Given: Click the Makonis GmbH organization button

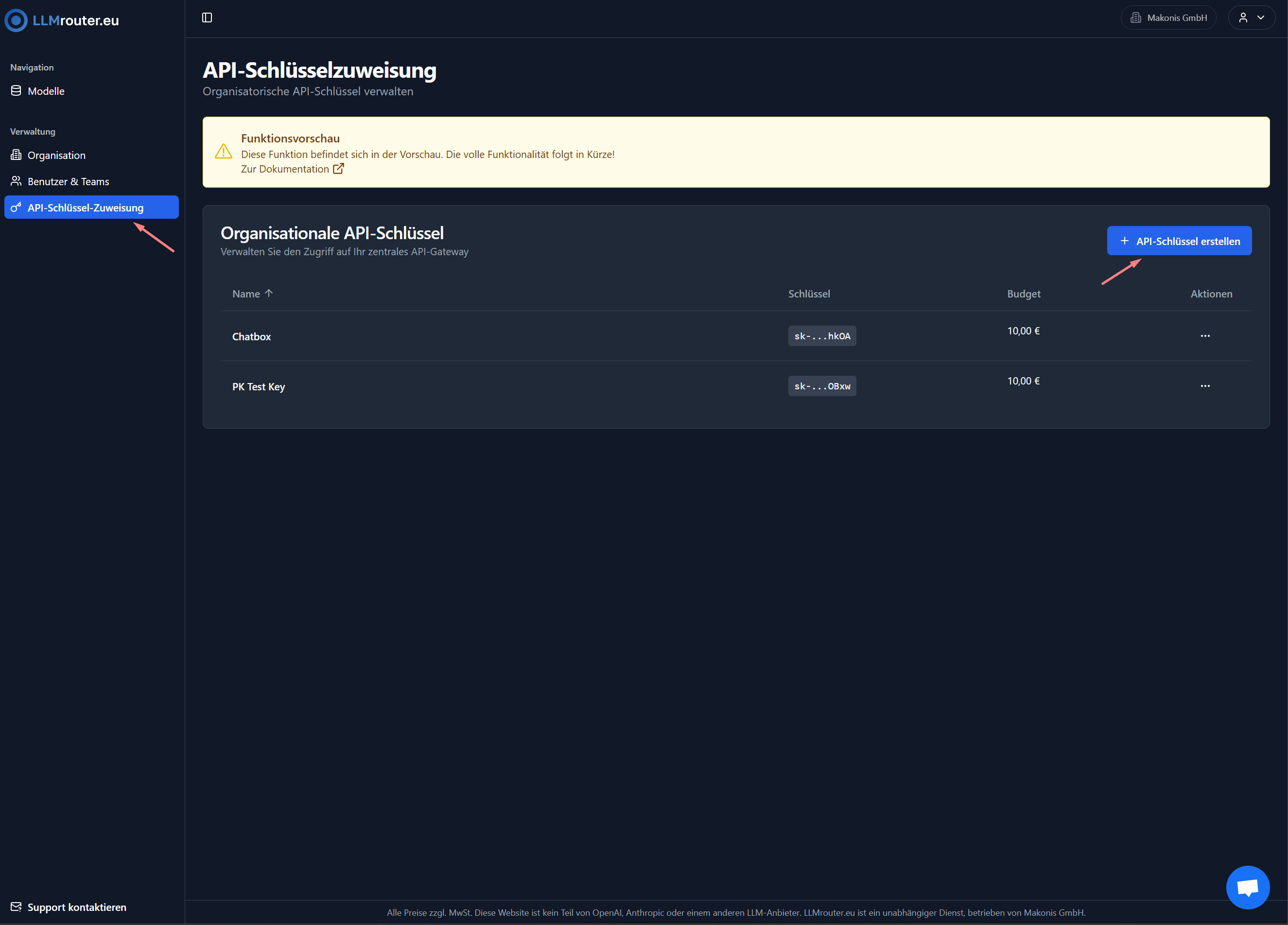Looking at the screenshot, I should (1168, 17).
